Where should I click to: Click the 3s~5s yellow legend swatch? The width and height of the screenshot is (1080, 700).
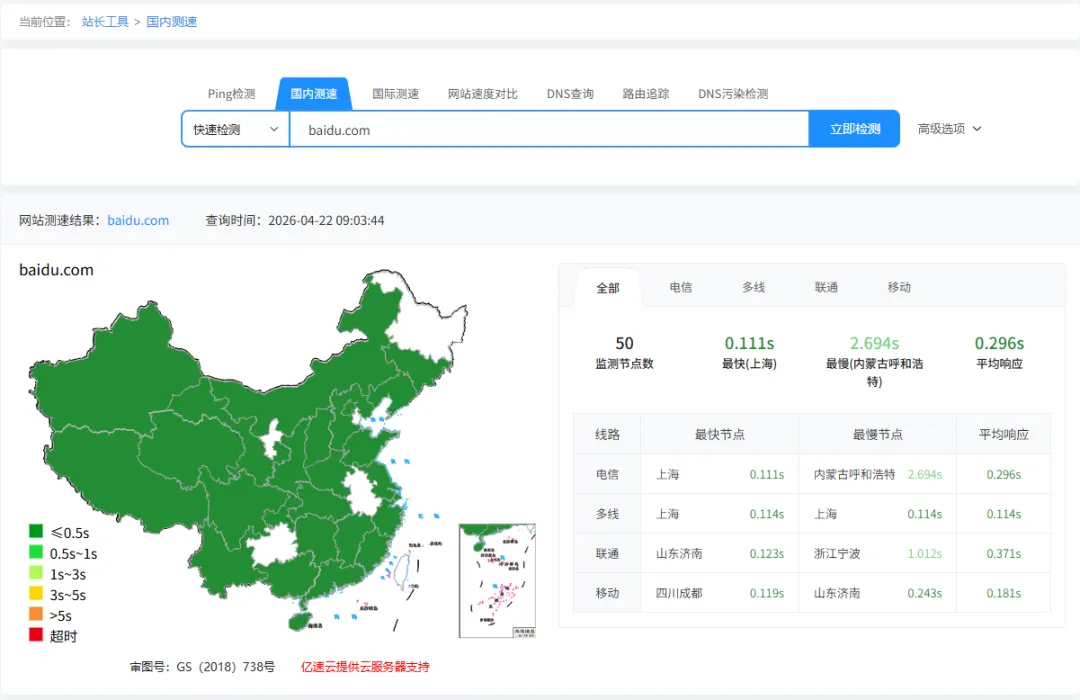point(36,593)
